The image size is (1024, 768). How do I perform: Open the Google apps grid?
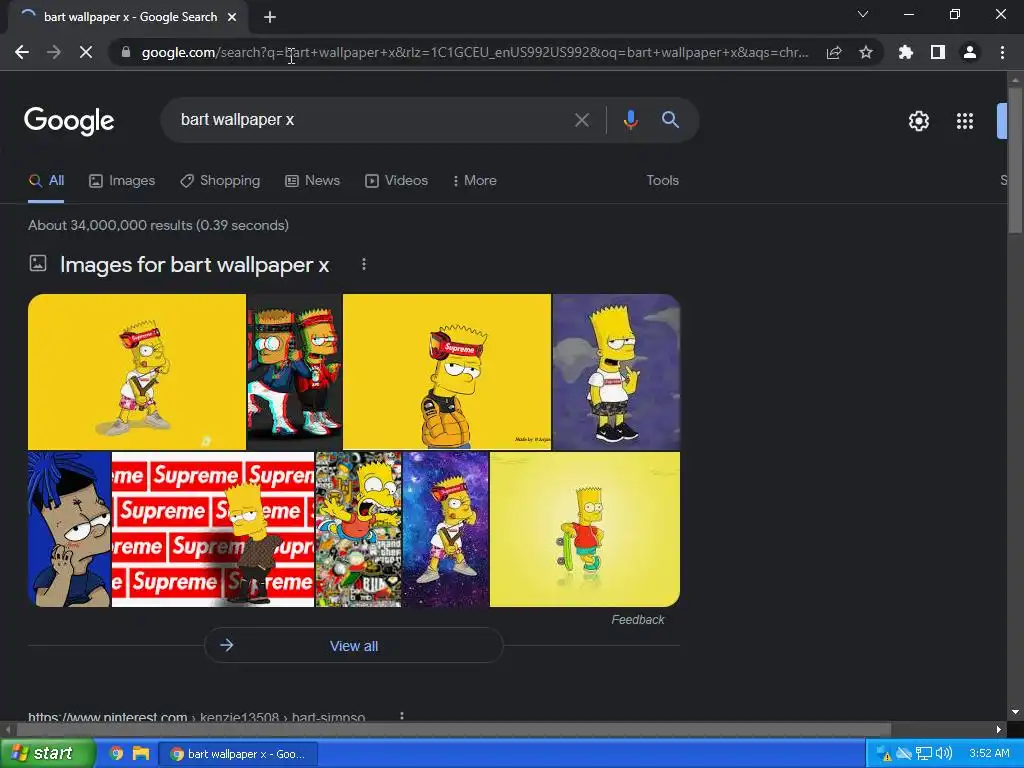click(965, 121)
